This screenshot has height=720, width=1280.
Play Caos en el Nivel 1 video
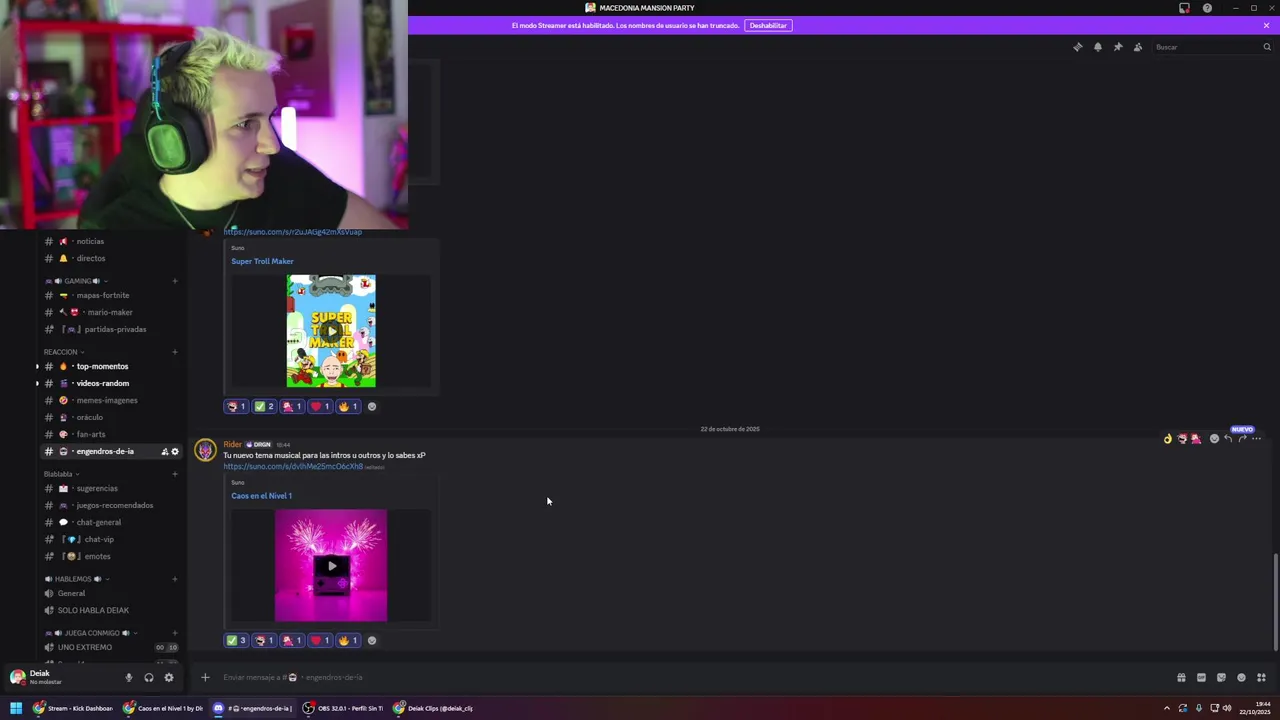coord(331,566)
